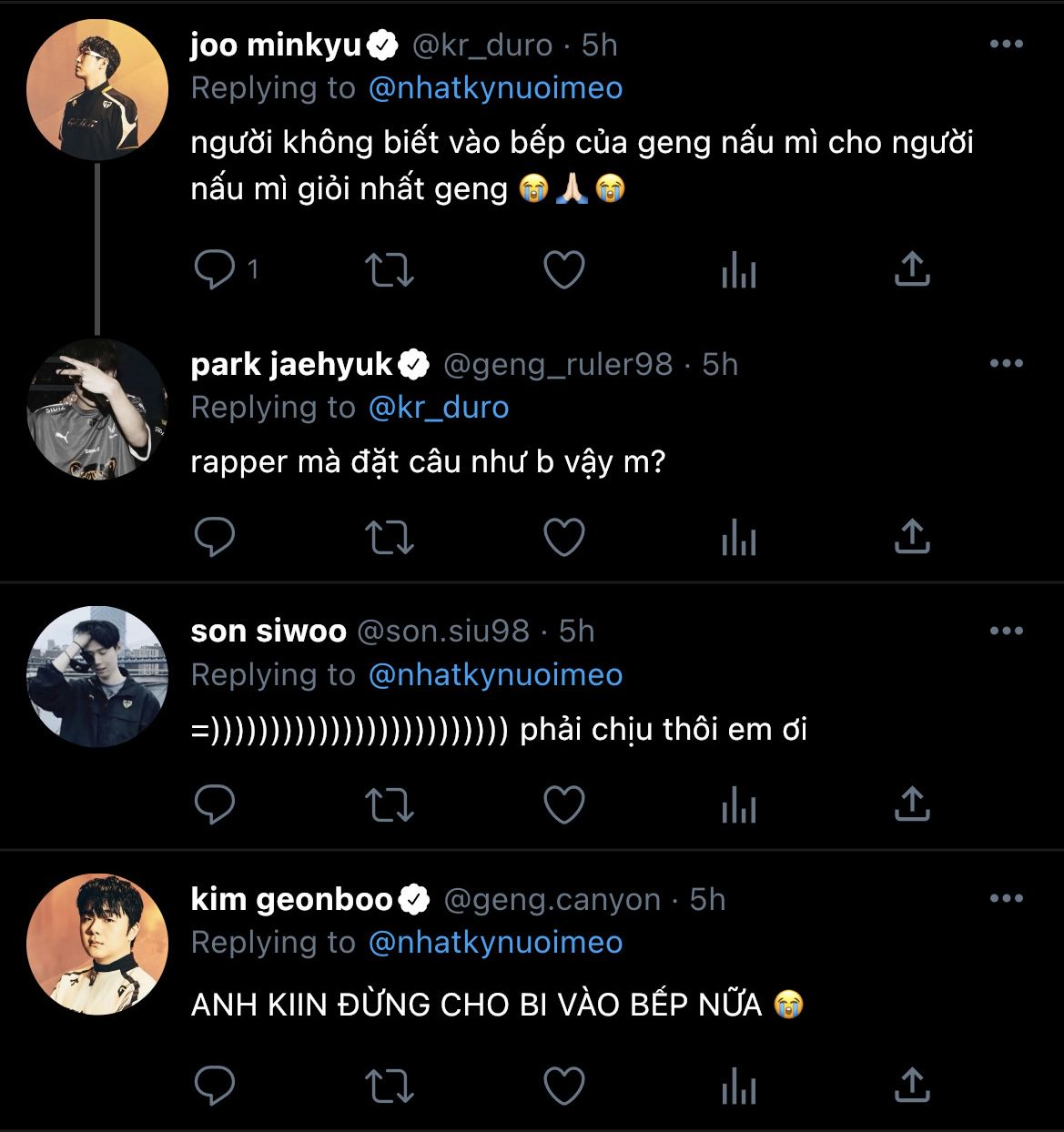Open the @kr_duro mention link

[439, 408]
